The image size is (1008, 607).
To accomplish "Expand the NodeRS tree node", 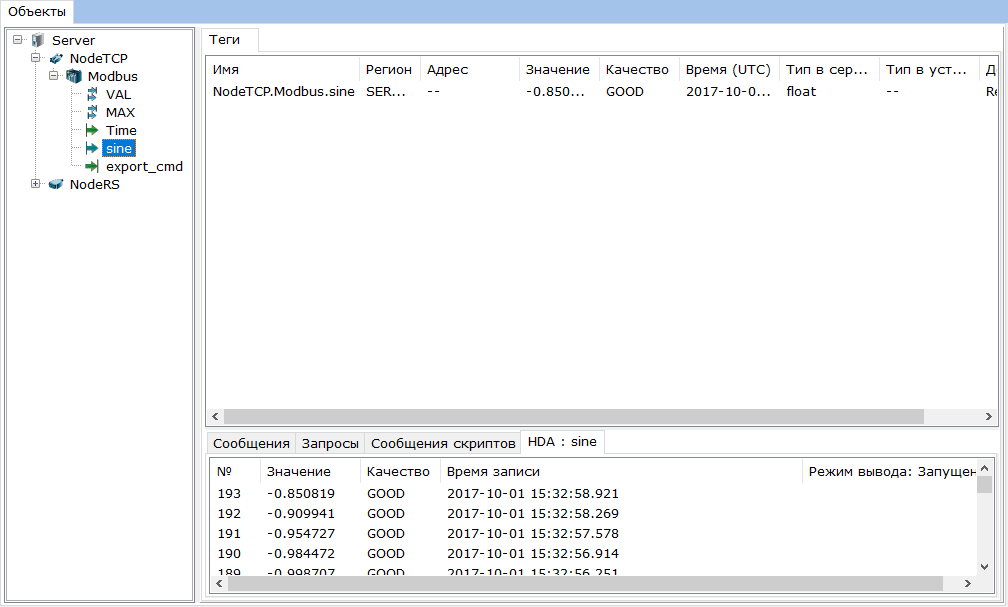I will (x=35, y=184).
